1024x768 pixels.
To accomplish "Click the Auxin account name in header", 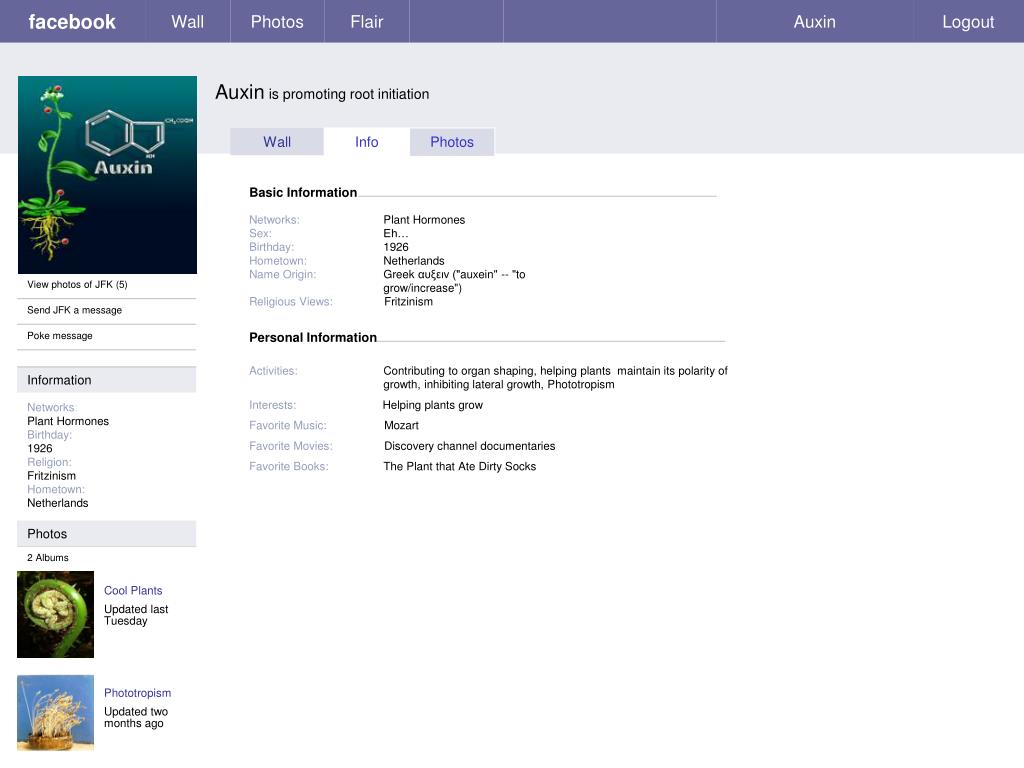I will 814,22.
